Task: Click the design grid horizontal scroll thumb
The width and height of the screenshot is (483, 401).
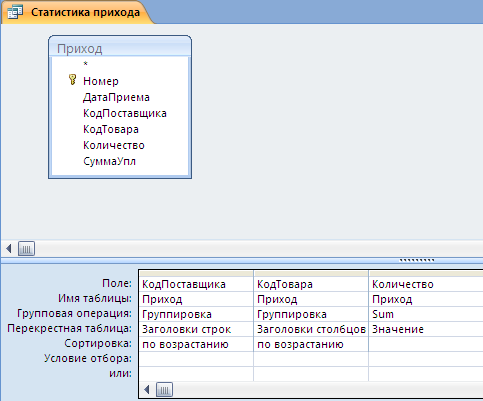Action: coord(164,389)
